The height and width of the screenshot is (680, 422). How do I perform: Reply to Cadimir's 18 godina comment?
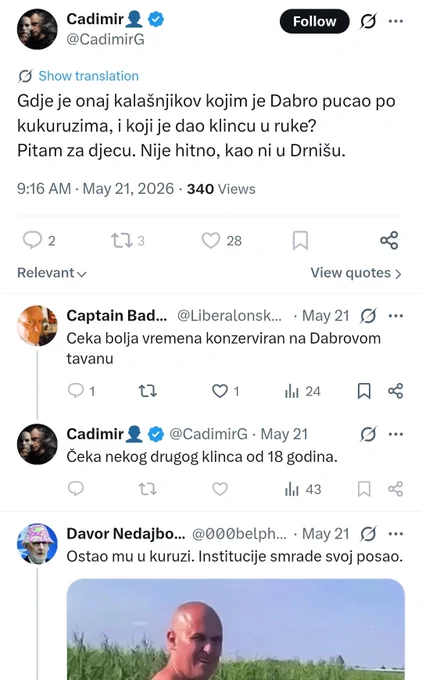tap(76, 489)
